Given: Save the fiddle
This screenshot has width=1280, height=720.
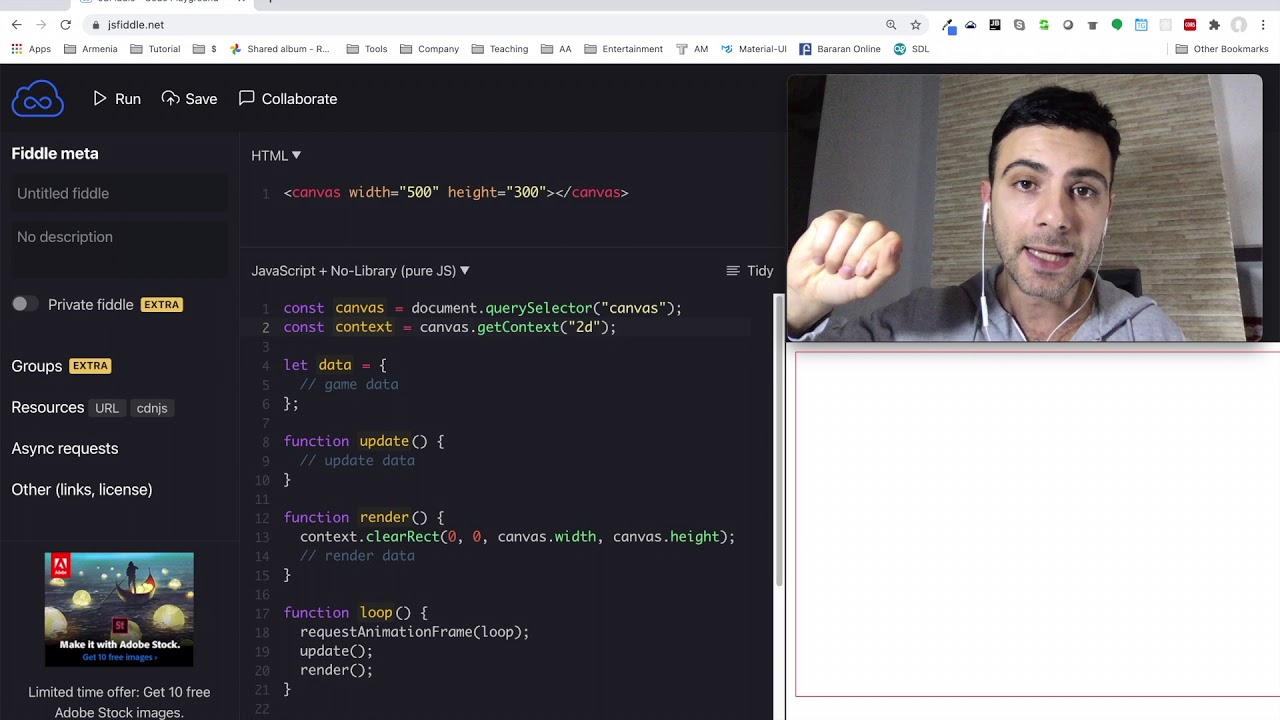Looking at the screenshot, I should 190,99.
